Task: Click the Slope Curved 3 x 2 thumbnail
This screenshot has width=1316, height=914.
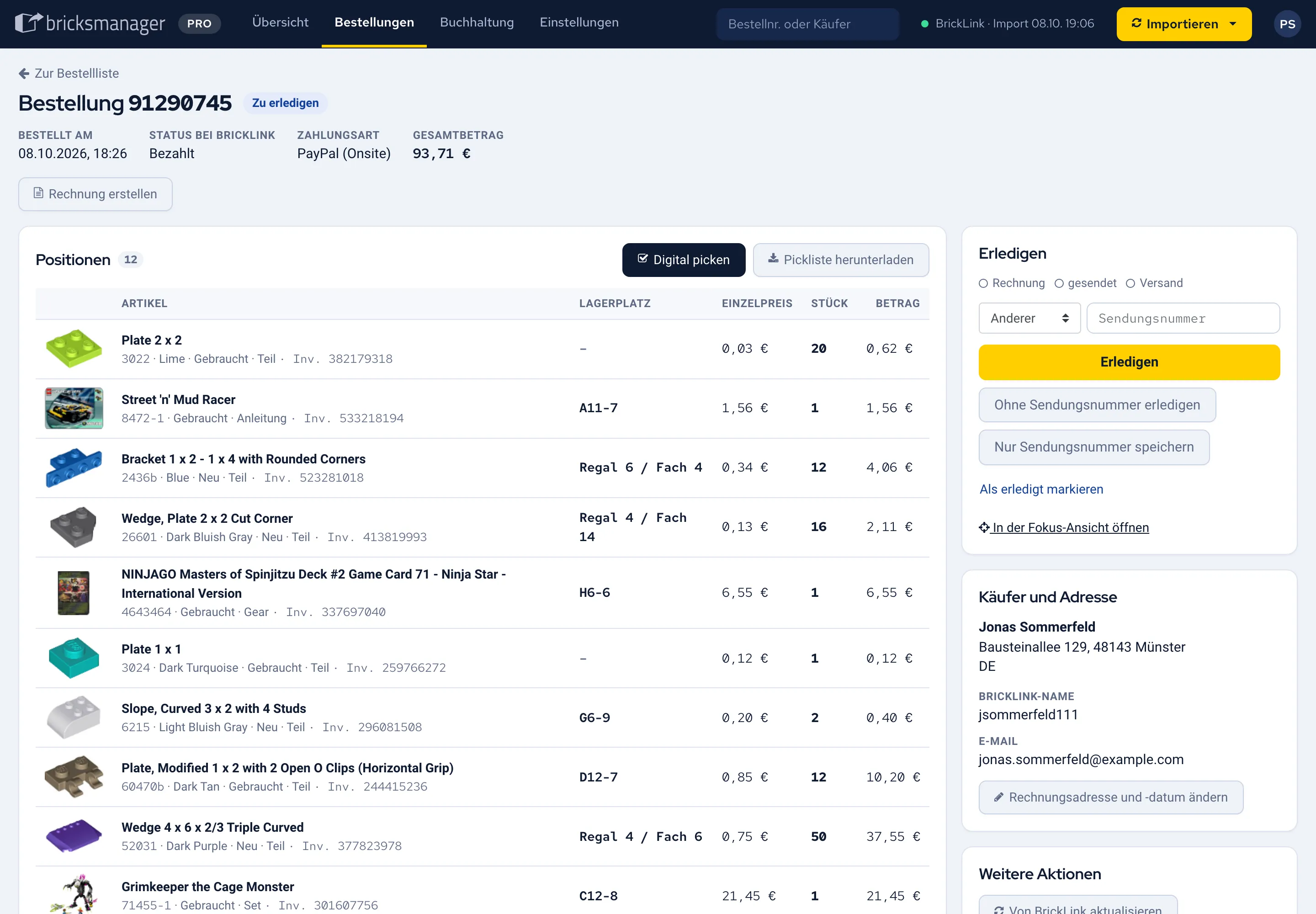Action: click(x=74, y=717)
